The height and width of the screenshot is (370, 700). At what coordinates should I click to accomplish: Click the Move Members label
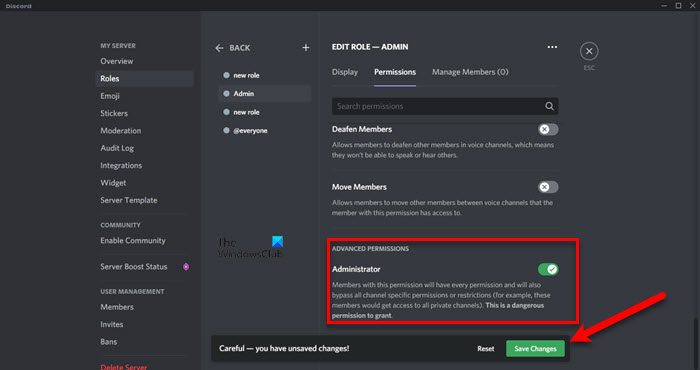tap(359, 187)
